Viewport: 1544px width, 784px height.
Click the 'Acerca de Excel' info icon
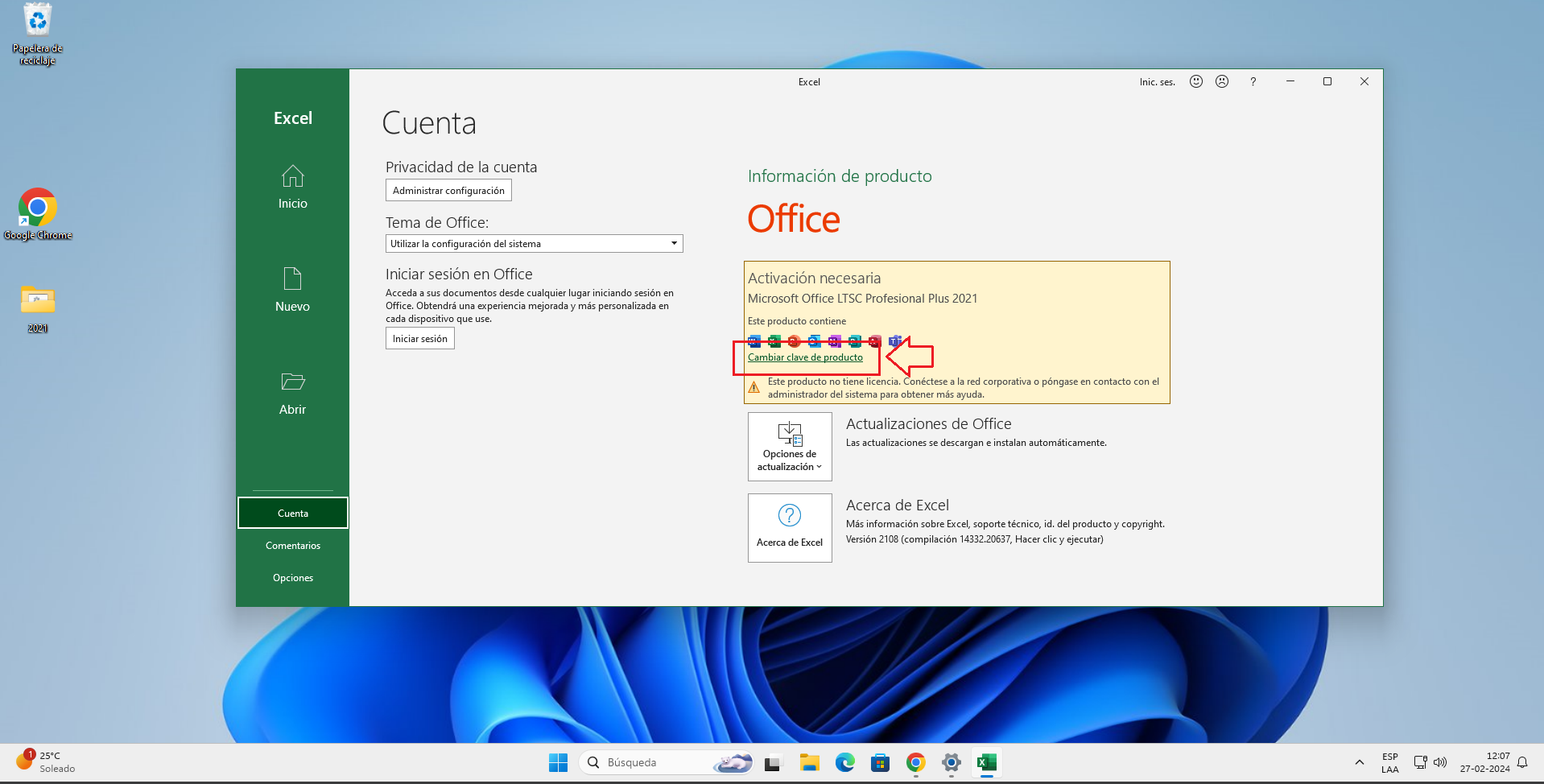tap(789, 516)
